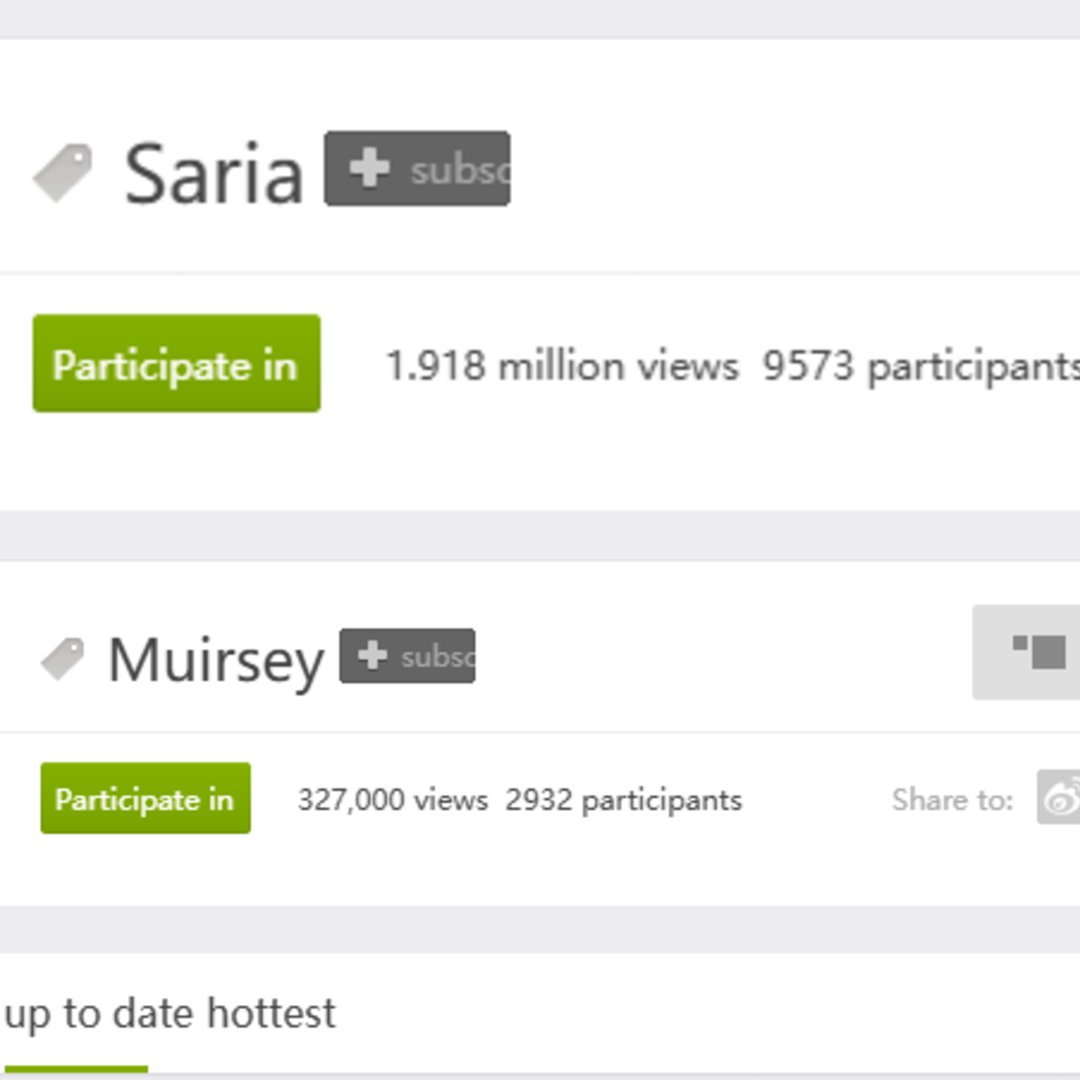
Task: Subscribe to the Muirsey tag
Action: click(407, 656)
